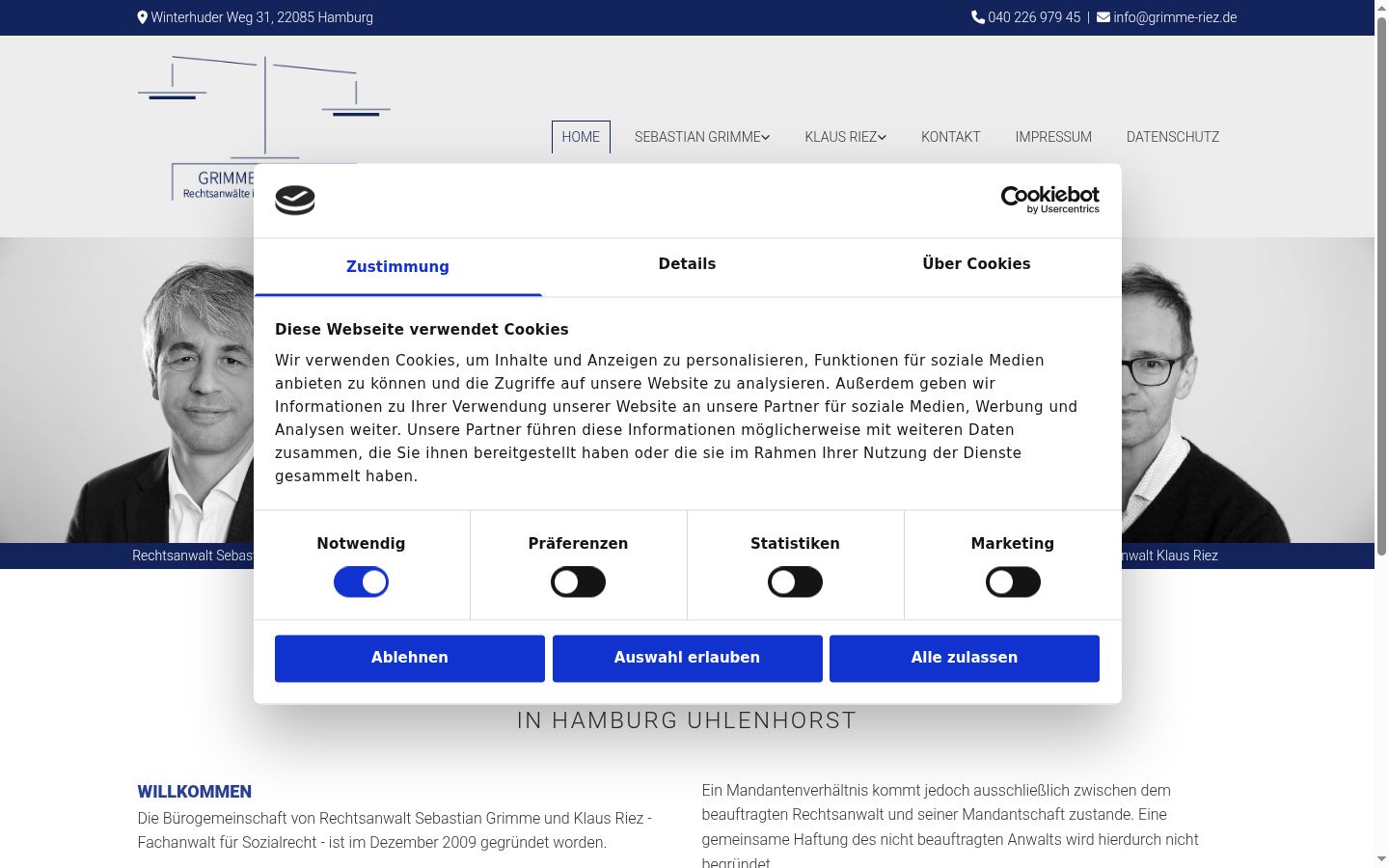Click the 'IN HAMBURG UHLENHORST' heading
Image resolution: width=1389 pixels, height=868 pixels.
[x=687, y=720]
